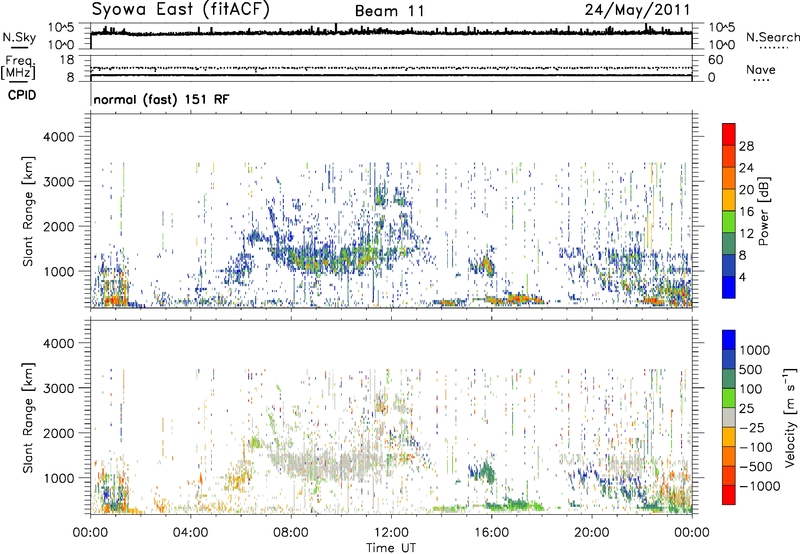Click the solid frequency line in second panel
Screen dimensions: 800x554
coord(391,75)
